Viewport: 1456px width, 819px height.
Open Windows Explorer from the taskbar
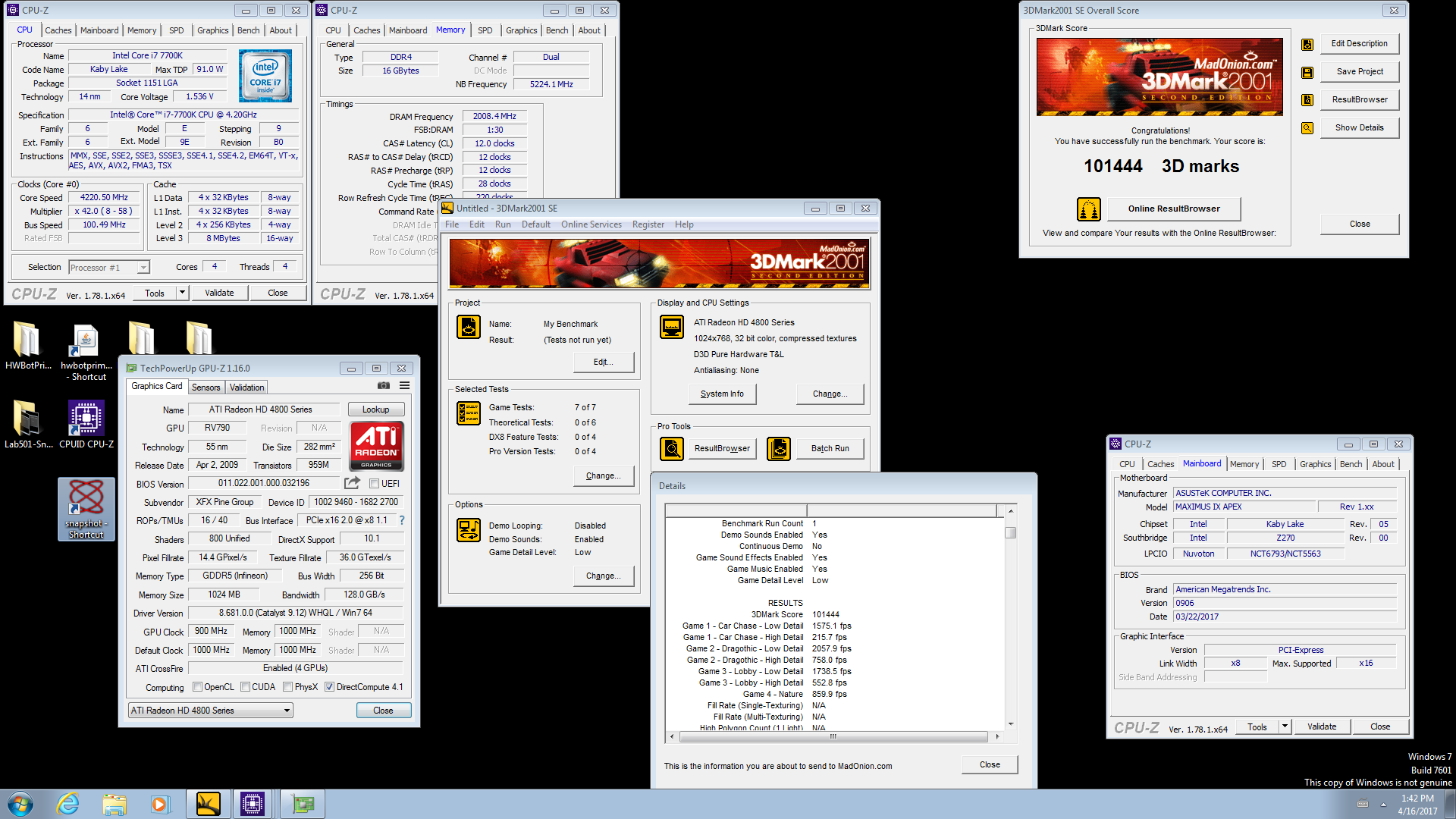pyautogui.click(x=115, y=804)
